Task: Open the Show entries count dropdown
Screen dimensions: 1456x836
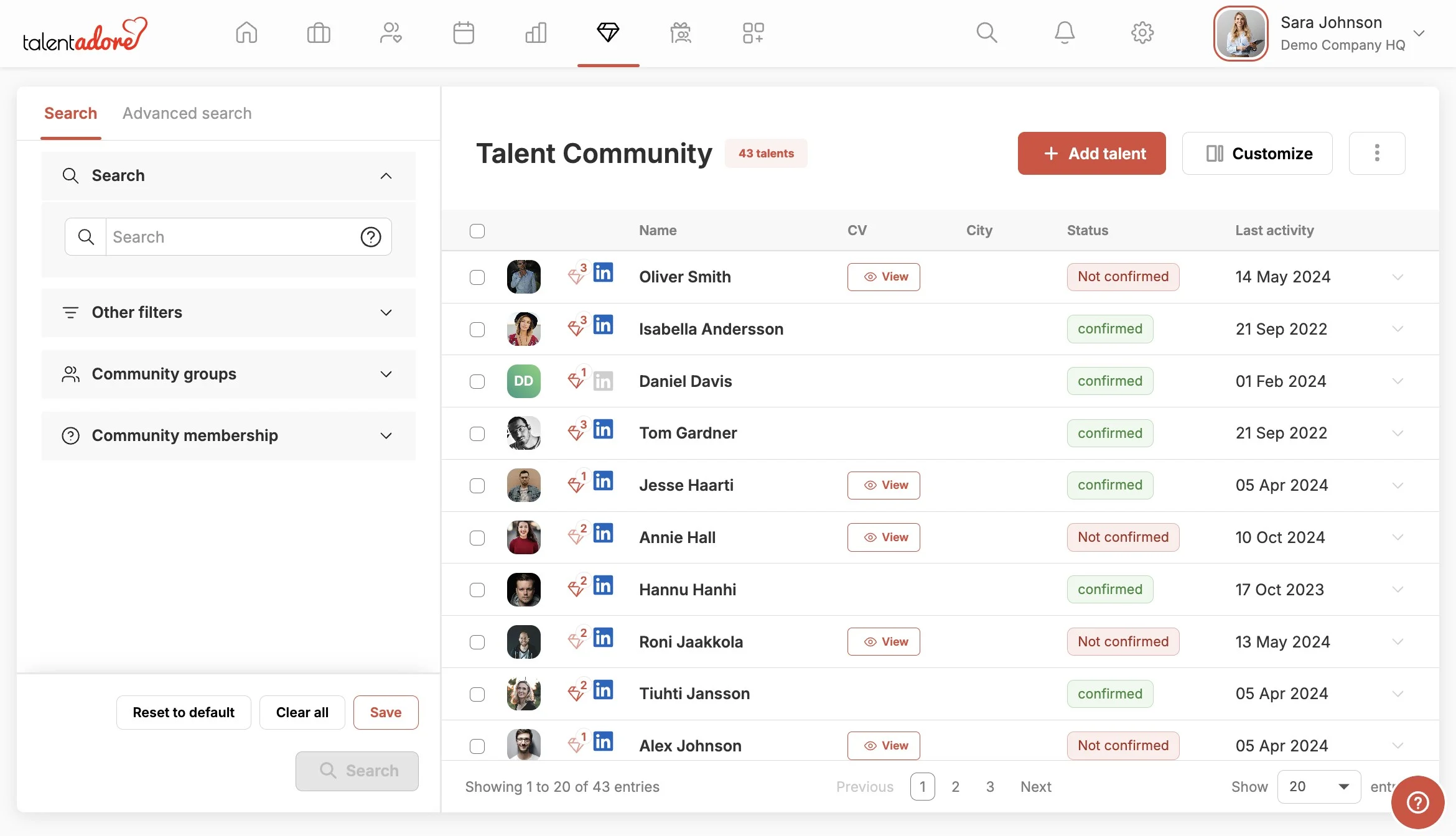Action: pos(1318,787)
